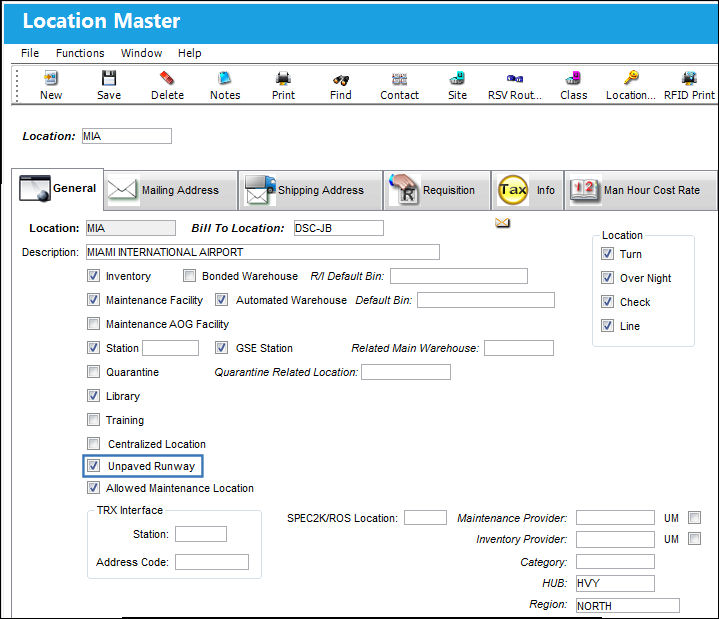Save the location record
Image resolution: width=719 pixels, height=619 pixels.
[x=109, y=85]
